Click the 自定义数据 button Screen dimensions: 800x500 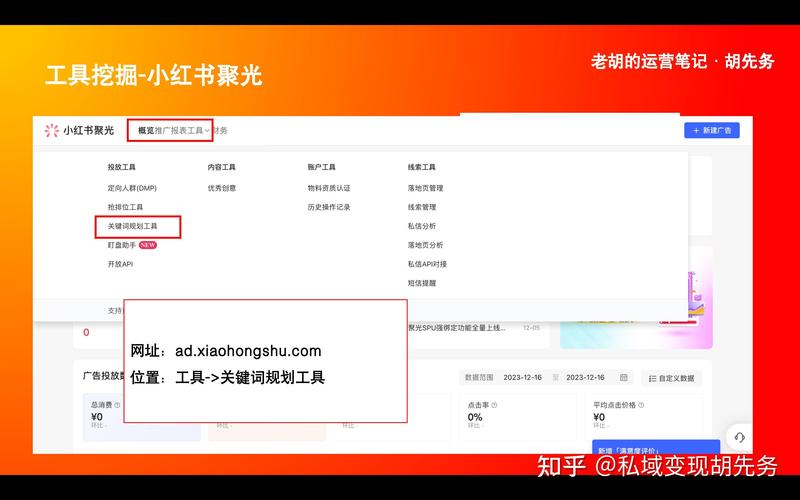672,378
